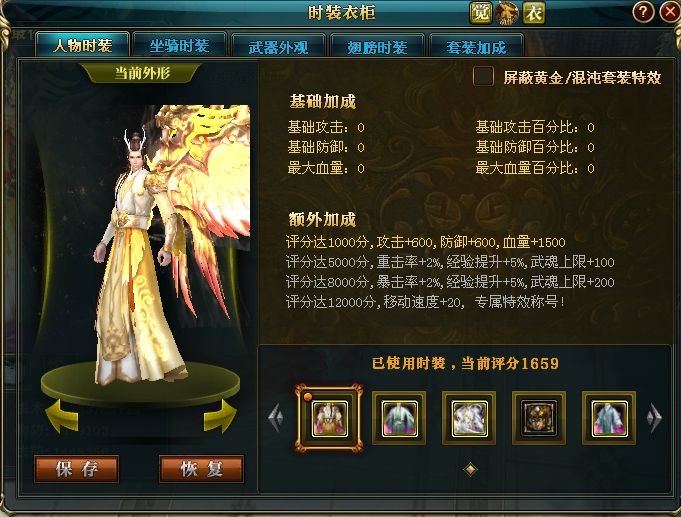This screenshot has width=681, height=517.
Task: Select the equipped golden robe costume
Action: tap(329, 418)
